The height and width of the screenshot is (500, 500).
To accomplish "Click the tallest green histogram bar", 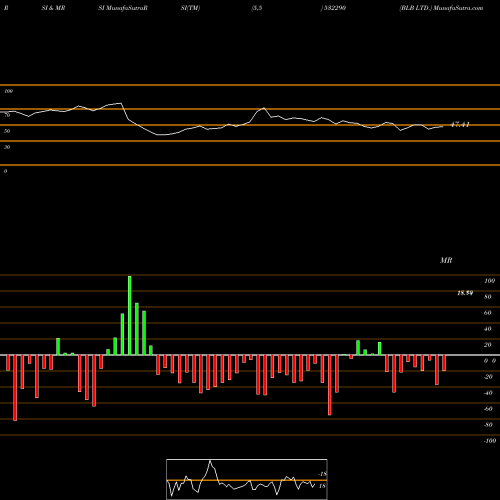I will (x=130, y=315).
